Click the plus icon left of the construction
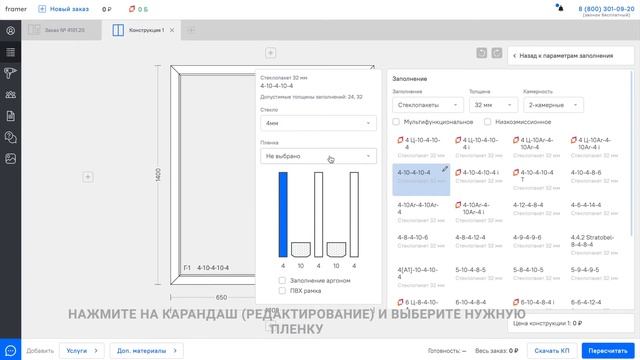 click(88, 177)
